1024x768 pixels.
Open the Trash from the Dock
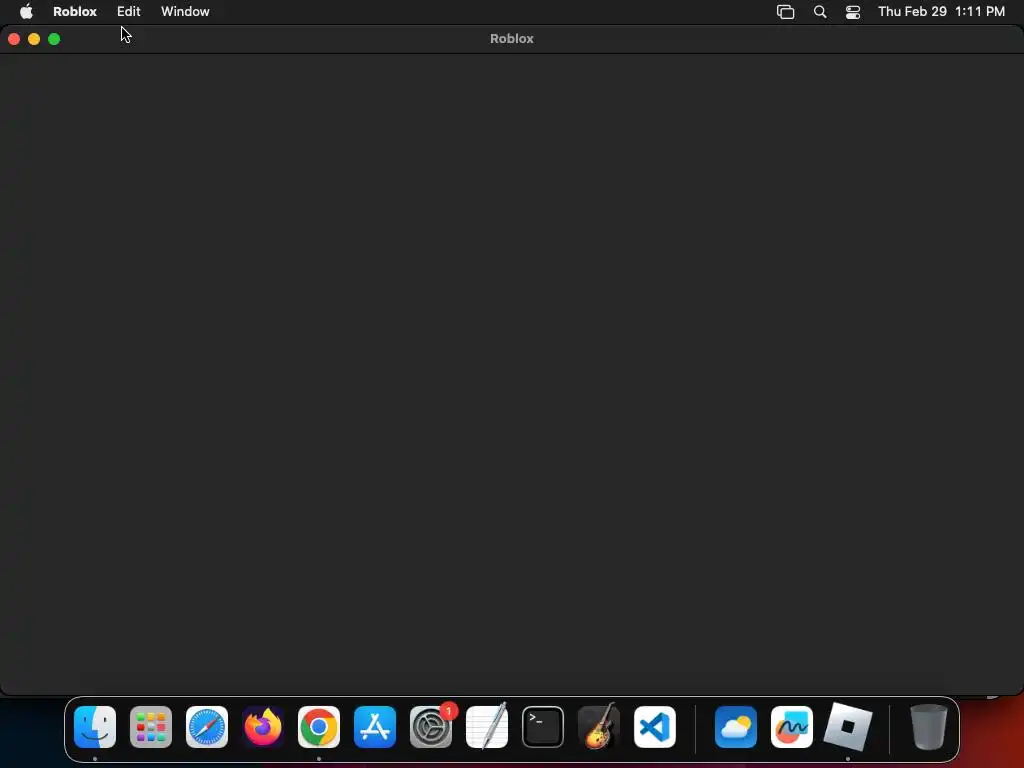pyautogui.click(x=928, y=727)
